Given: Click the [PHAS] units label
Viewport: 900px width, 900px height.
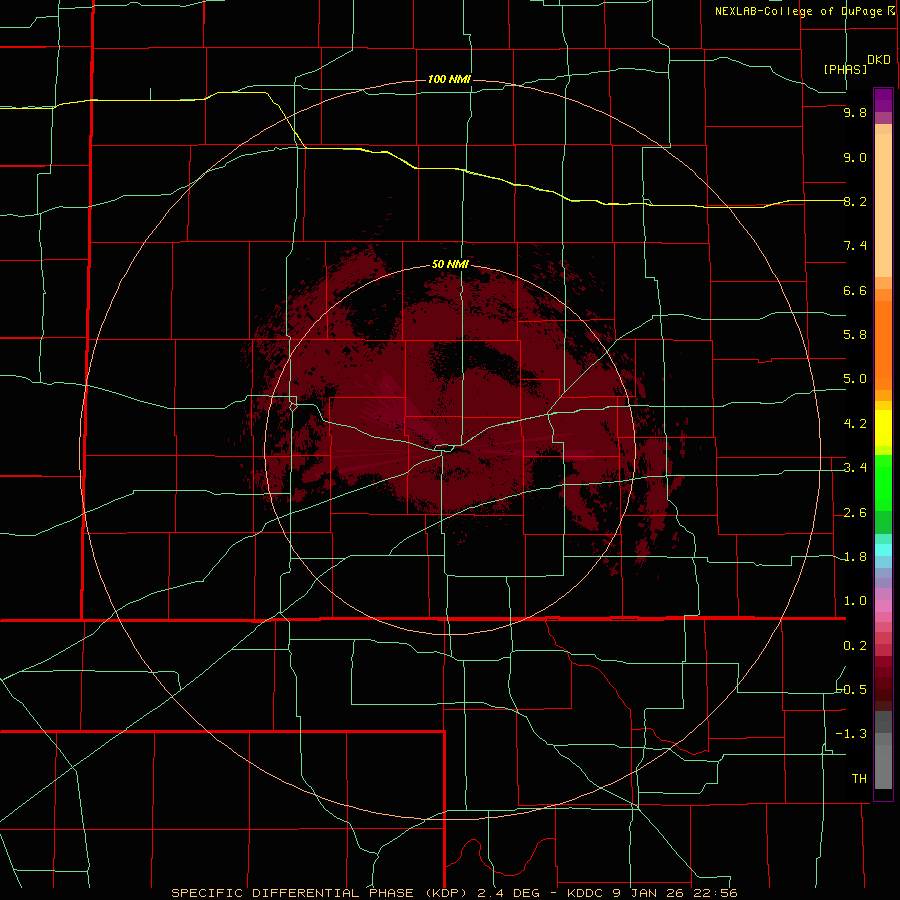Looking at the screenshot, I should (845, 69).
